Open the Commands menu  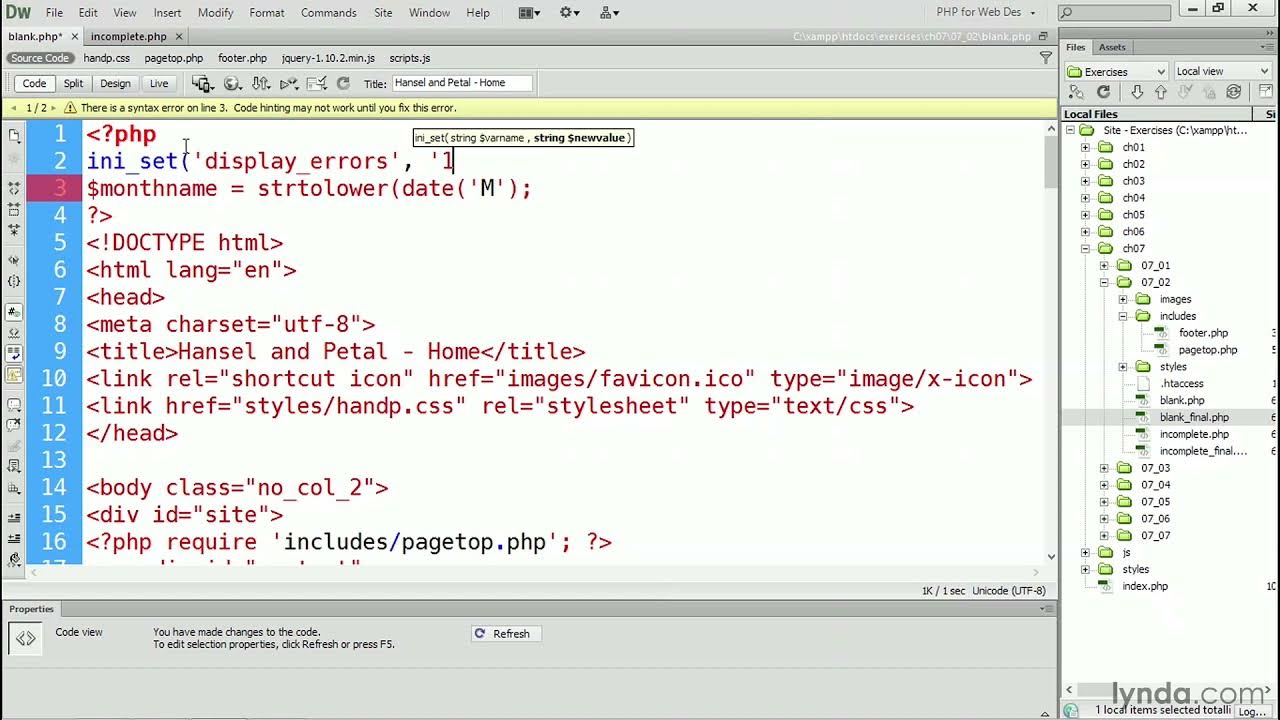328,13
